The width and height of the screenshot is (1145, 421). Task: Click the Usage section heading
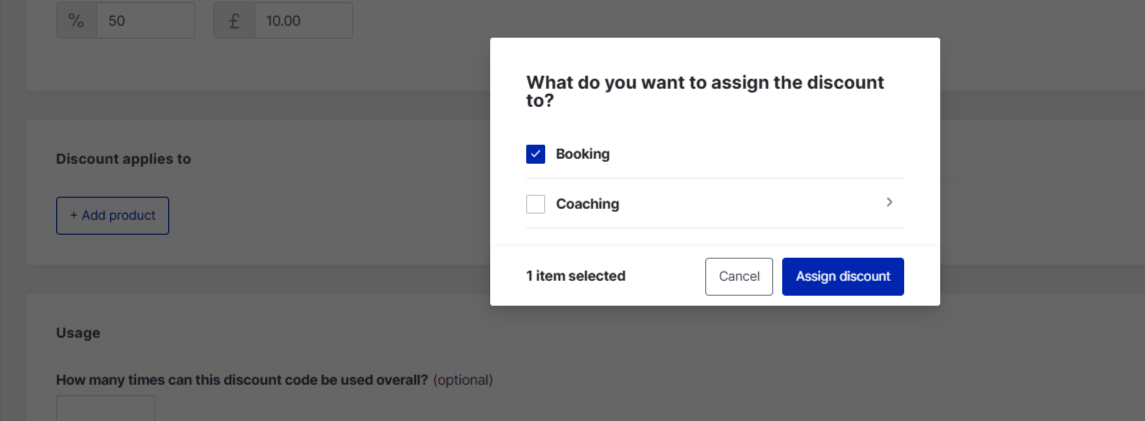tap(78, 333)
